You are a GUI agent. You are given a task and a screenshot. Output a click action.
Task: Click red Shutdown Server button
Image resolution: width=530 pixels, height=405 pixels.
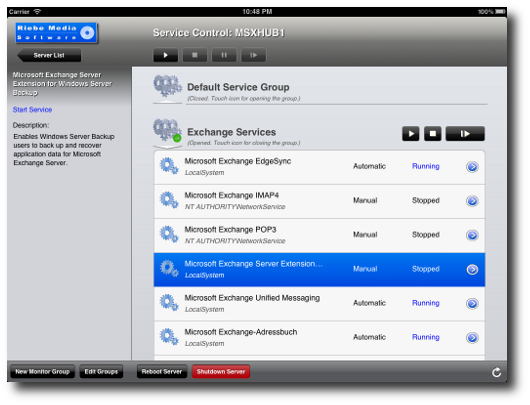[221, 372]
